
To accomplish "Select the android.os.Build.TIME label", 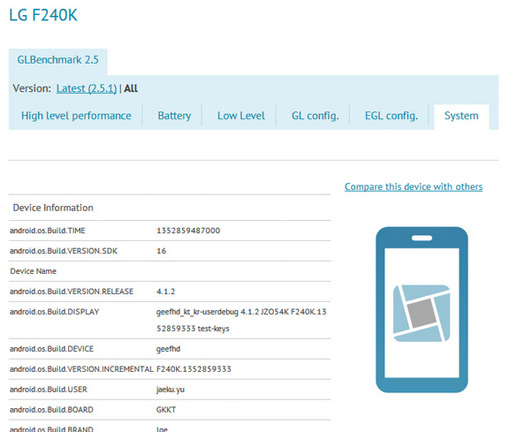I will pos(48,231).
